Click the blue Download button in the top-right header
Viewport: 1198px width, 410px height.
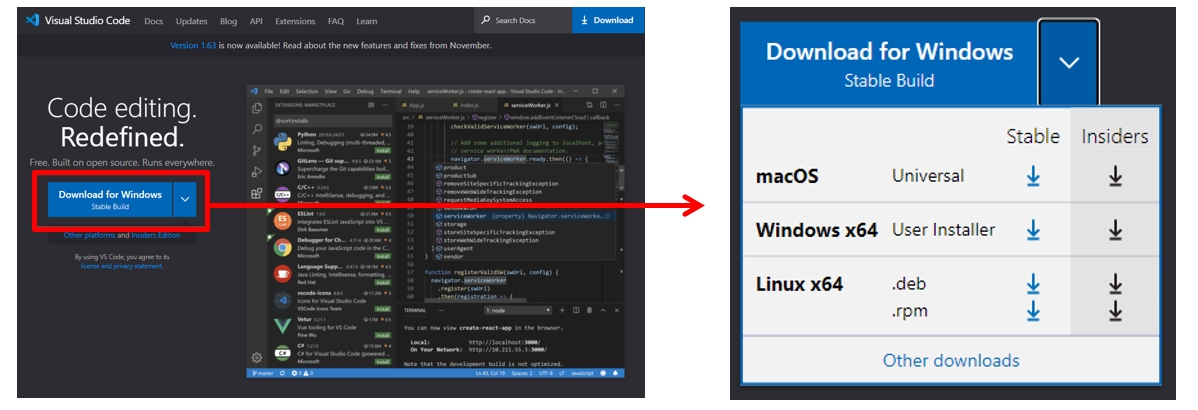click(607, 21)
